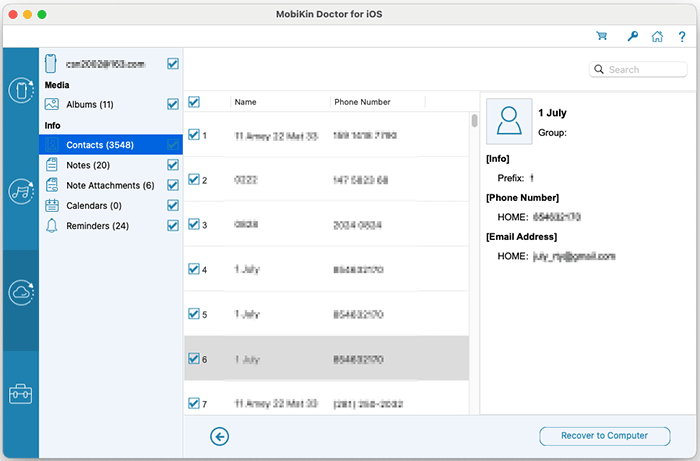
Task: Click the HOME phone number value
Action: [x=556, y=217]
